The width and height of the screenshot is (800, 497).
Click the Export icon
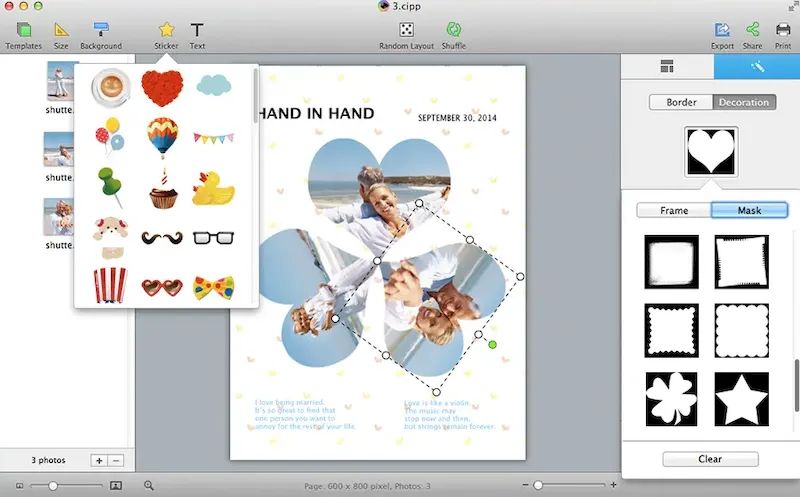tap(722, 30)
